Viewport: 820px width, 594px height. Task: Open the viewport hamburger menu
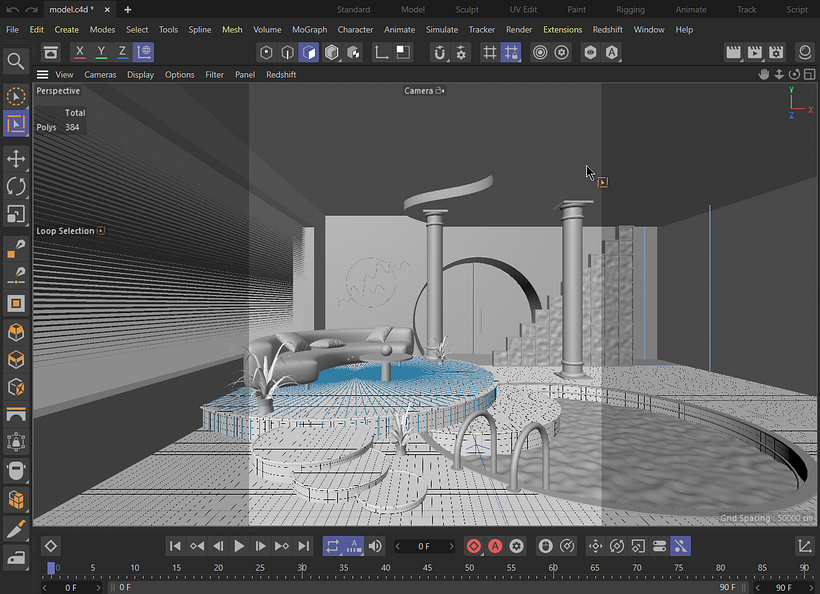42,74
